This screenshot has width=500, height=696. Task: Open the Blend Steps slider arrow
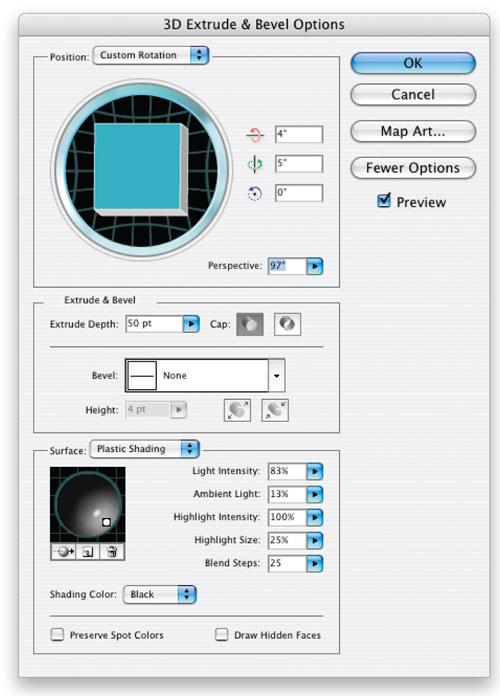point(314,564)
